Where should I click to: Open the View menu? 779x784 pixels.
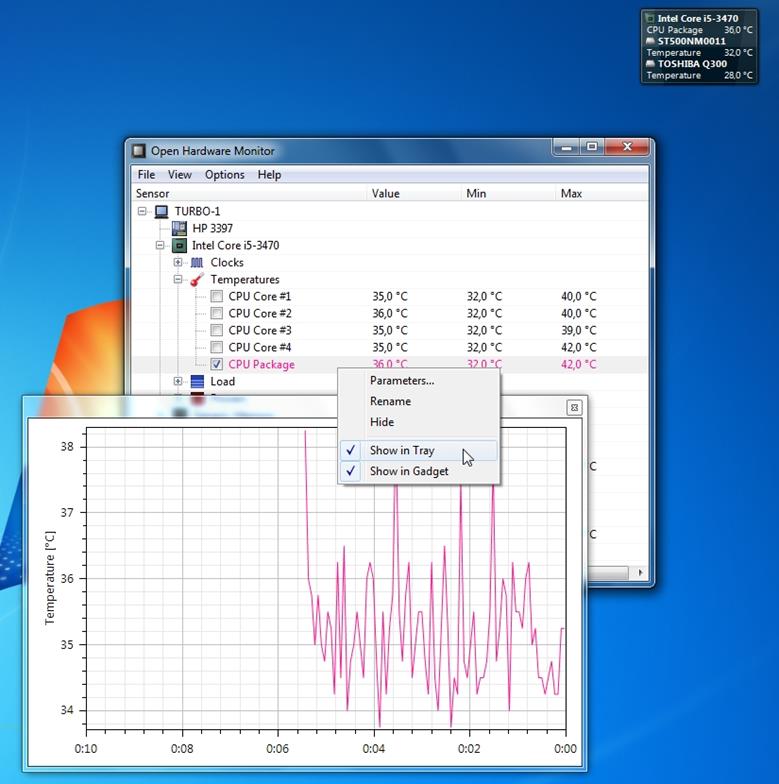(x=180, y=174)
